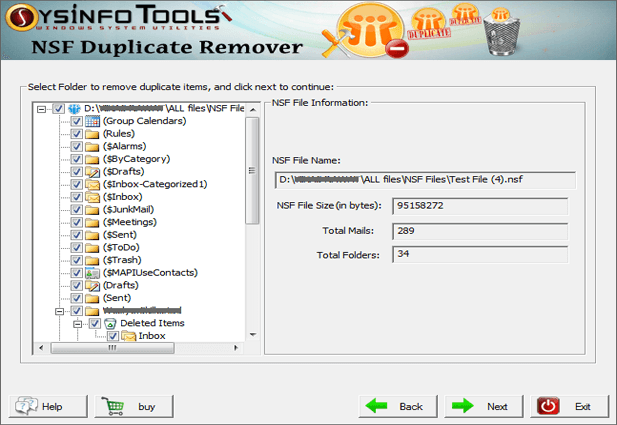Click the (Drafts) pencil folder icon
Image resolution: width=617 pixels, height=425 pixels.
[x=92, y=285]
